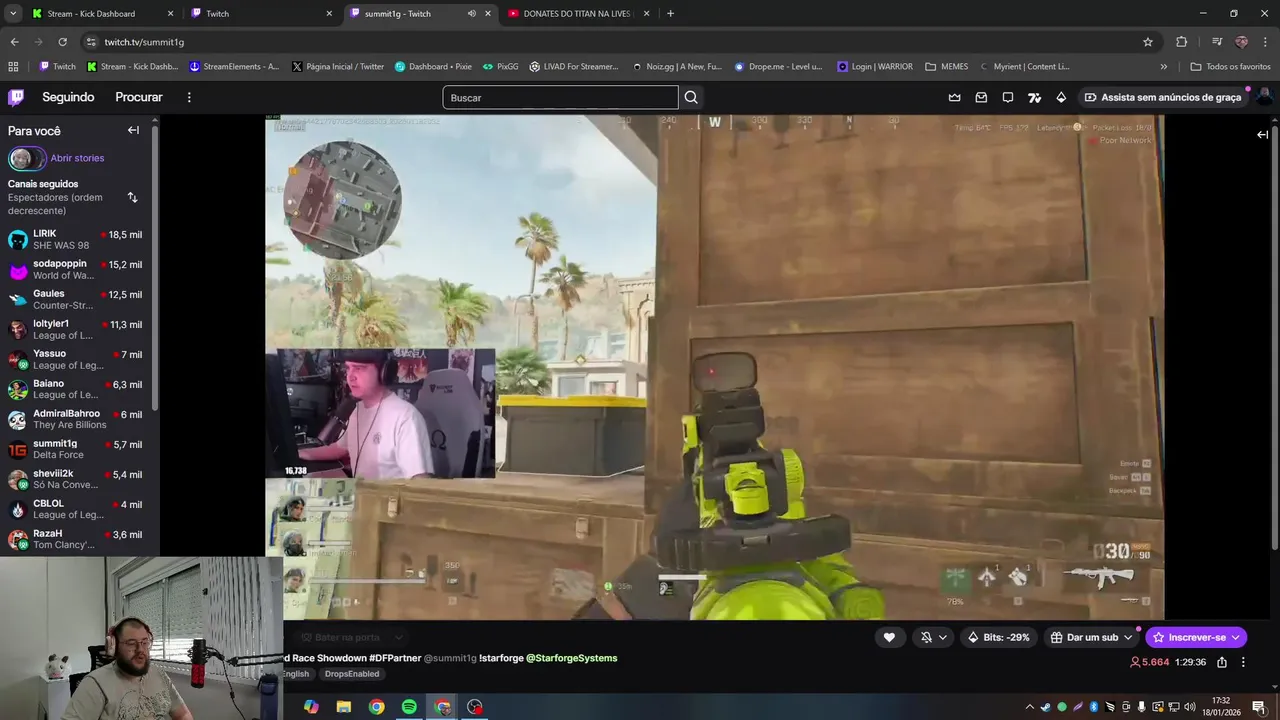Image resolution: width=1280 pixels, height=720 pixels.
Task: Open the browser extensions puzzle icon
Action: tap(1182, 42)
